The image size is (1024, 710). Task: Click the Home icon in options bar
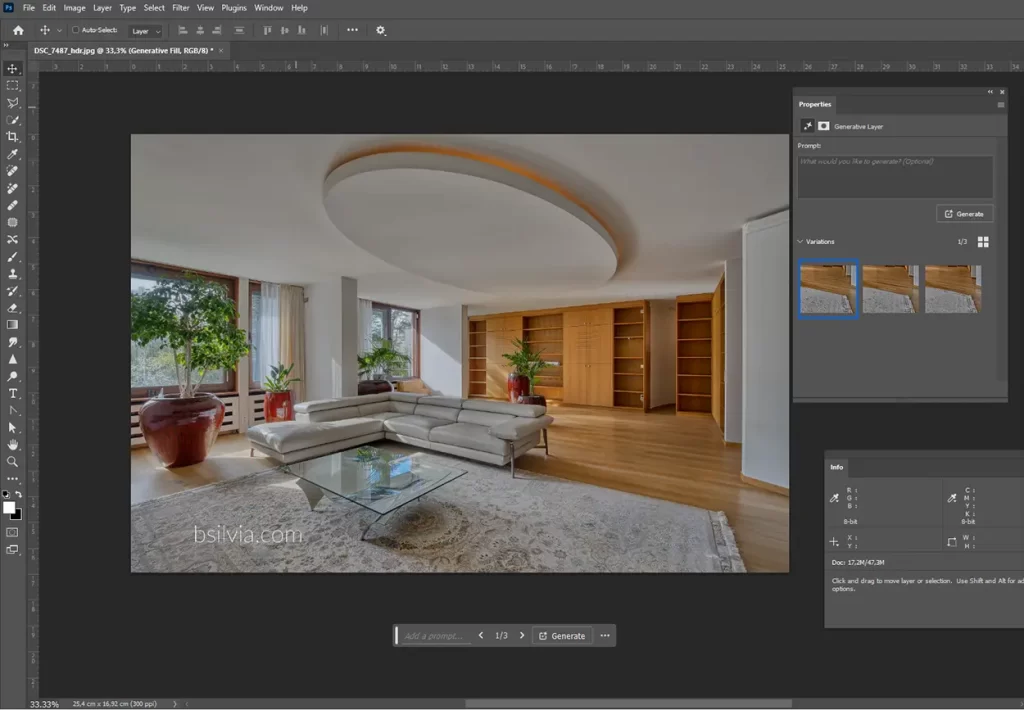click(18, 30)
